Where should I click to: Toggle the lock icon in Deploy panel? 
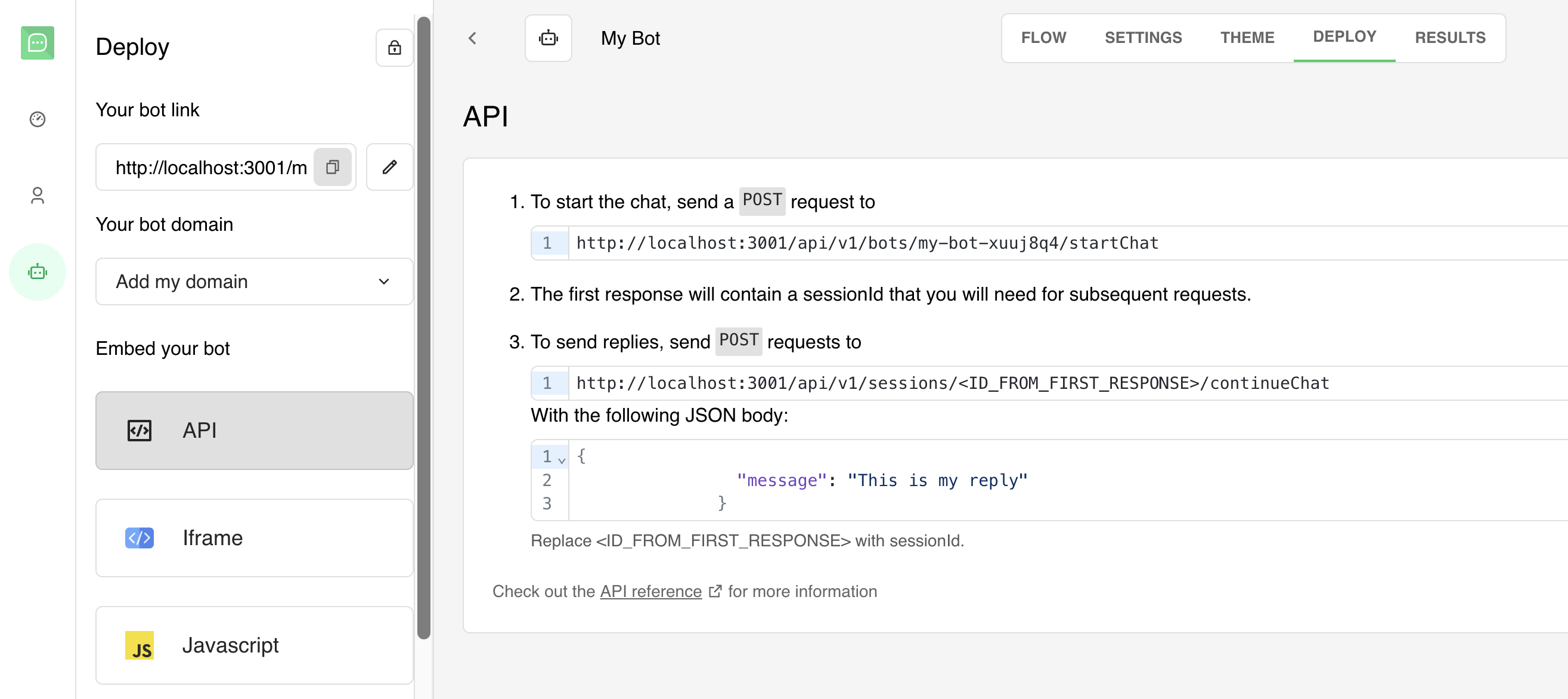pyautogui.click(x=395, y=48)
